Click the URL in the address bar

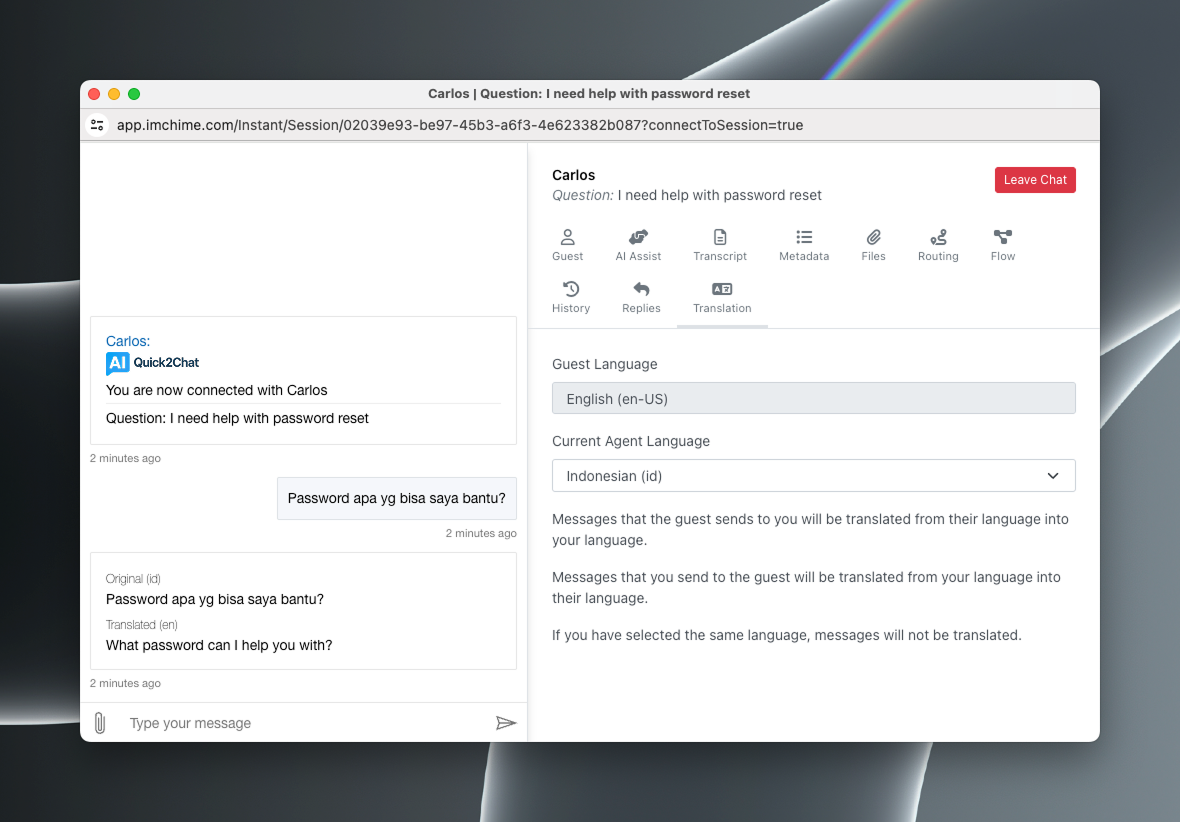tap(460, 125)
